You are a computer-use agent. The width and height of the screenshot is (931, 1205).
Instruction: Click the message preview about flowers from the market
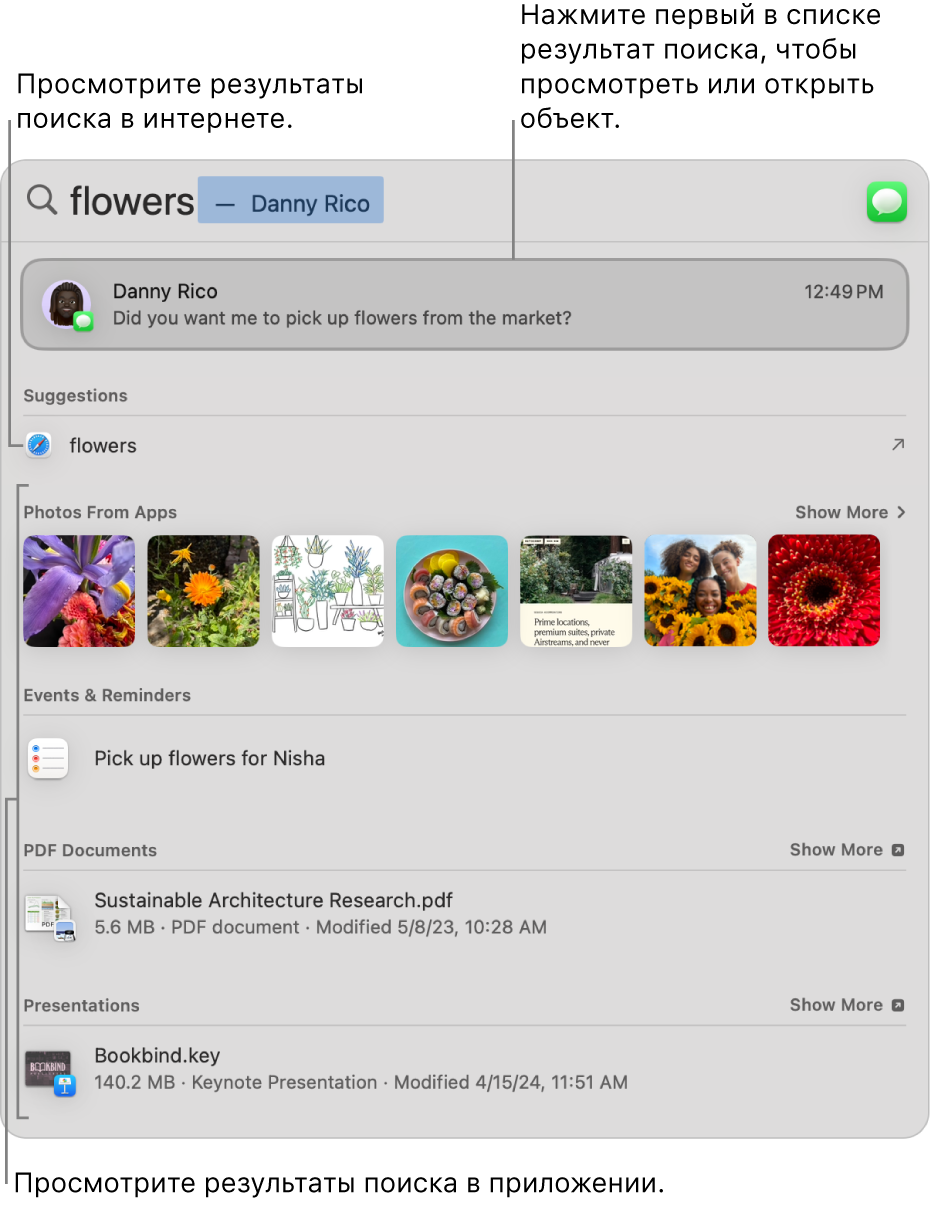pos(342,319)
